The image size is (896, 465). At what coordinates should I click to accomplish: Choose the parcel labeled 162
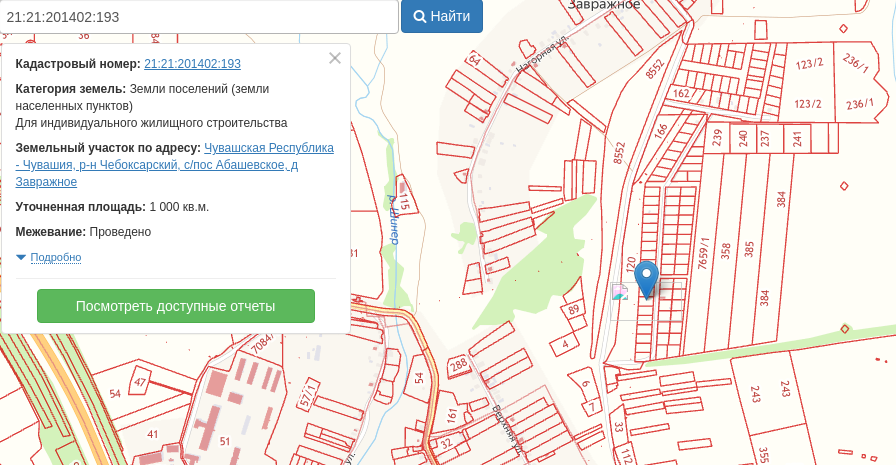[682, 93]
